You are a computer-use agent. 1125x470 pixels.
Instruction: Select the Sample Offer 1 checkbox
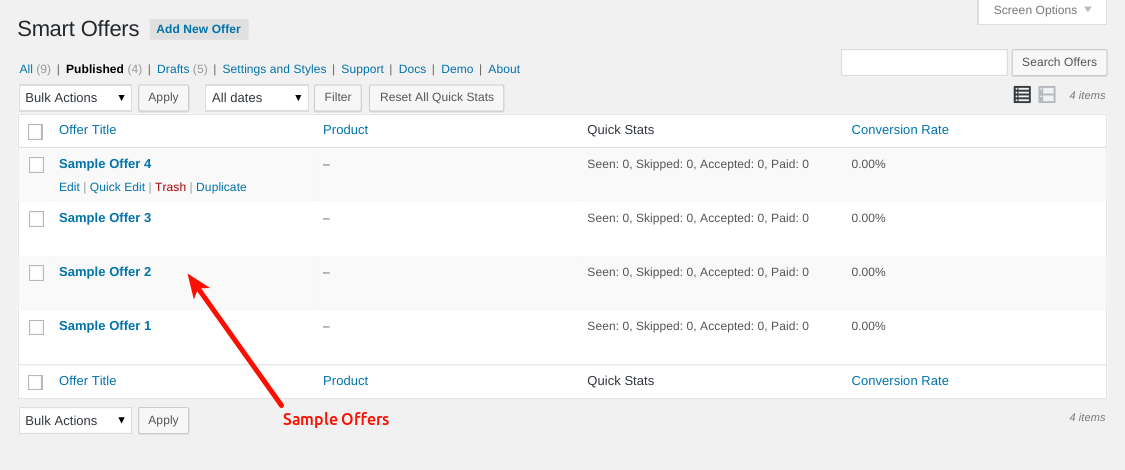(x=37, y=327)
